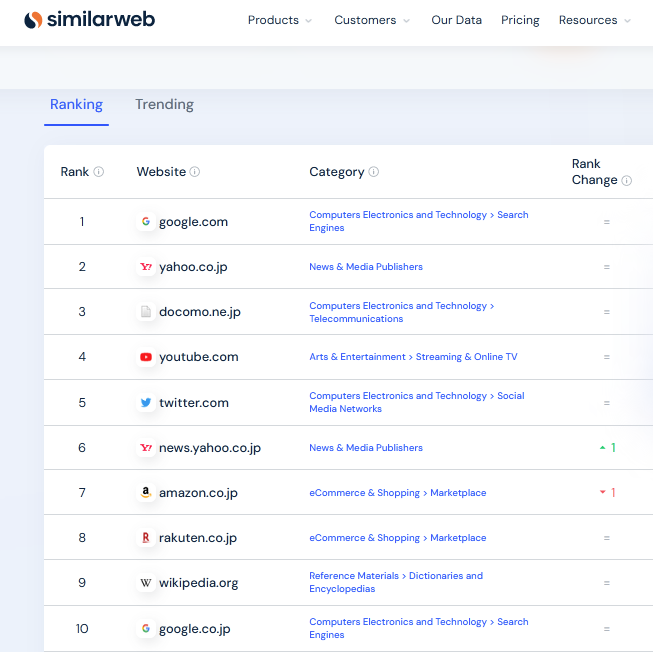Select the Ranking tab

[76, 104]
